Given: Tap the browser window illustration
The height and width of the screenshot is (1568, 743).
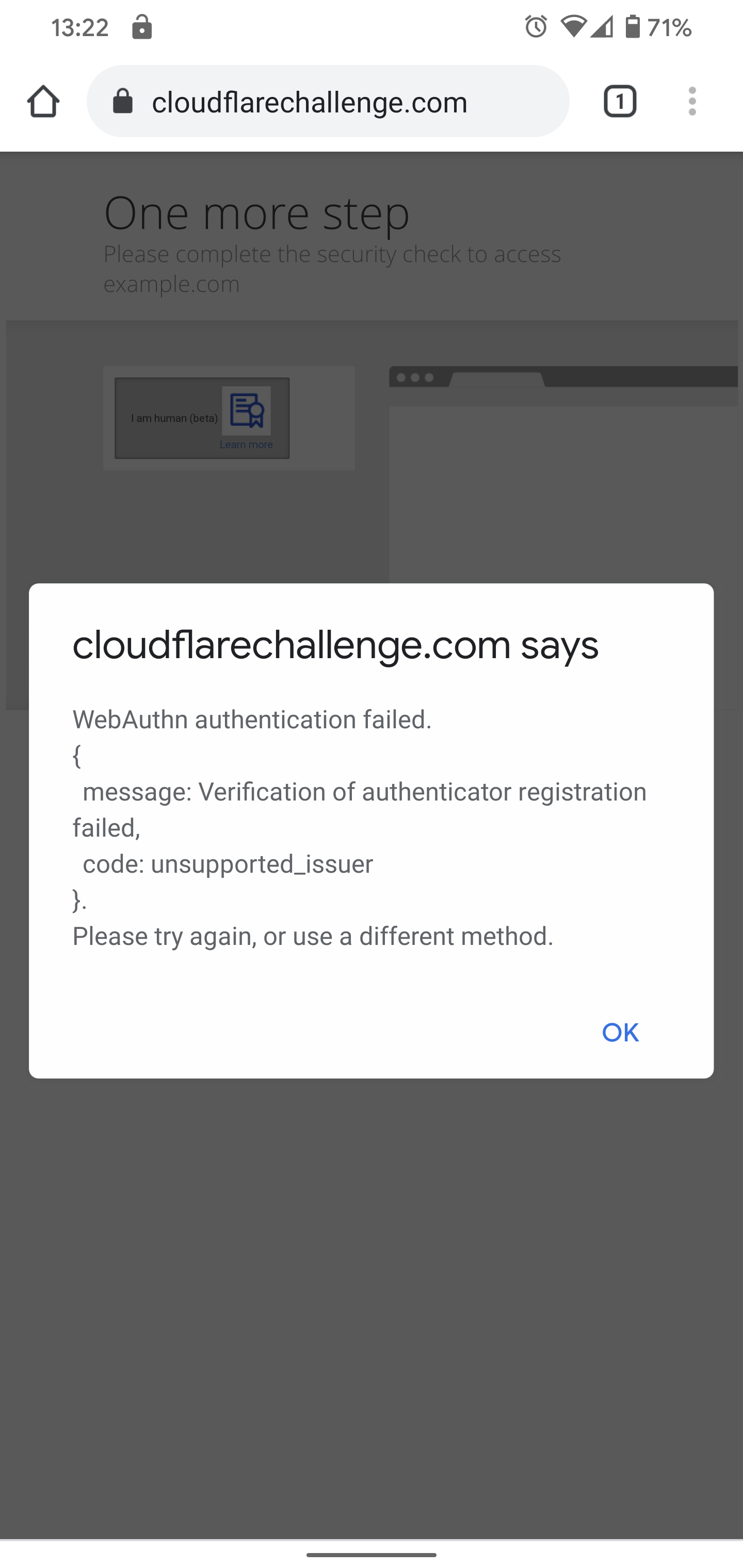Looking at the screenshot, I should [563, 475].
